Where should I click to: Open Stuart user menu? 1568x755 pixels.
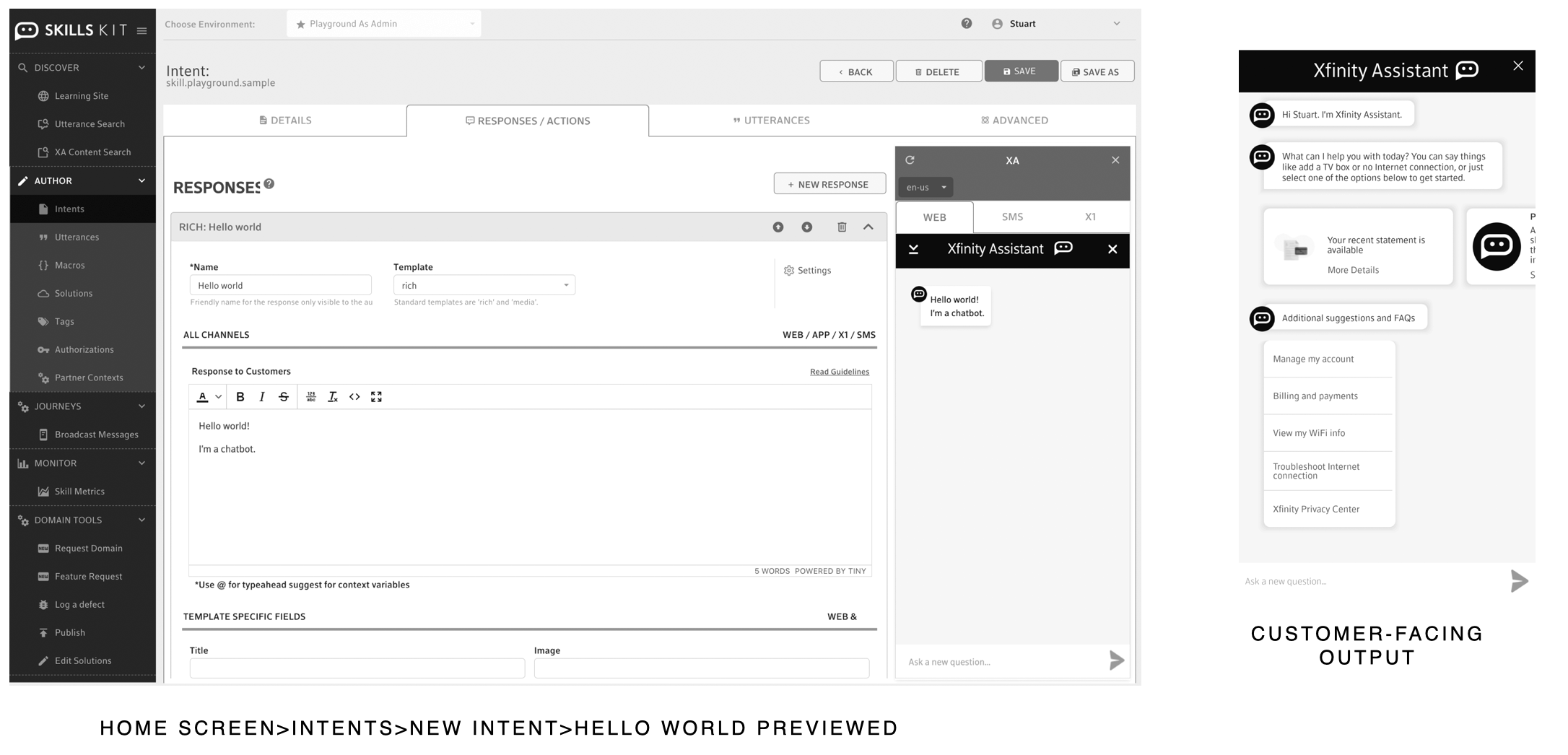(1055, 24)
